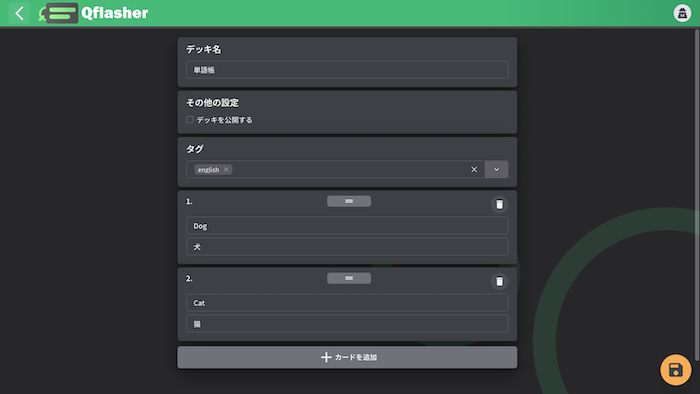The height and width of the screenshot is (394, 700).
Task: Click the タグ heading
Action: tap(195, 149)
